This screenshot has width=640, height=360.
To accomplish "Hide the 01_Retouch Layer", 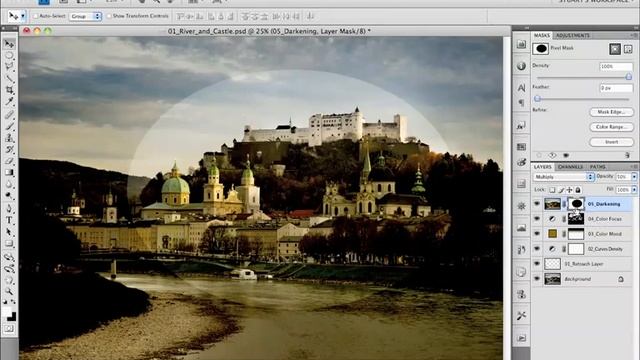I will tap(537, 264).
